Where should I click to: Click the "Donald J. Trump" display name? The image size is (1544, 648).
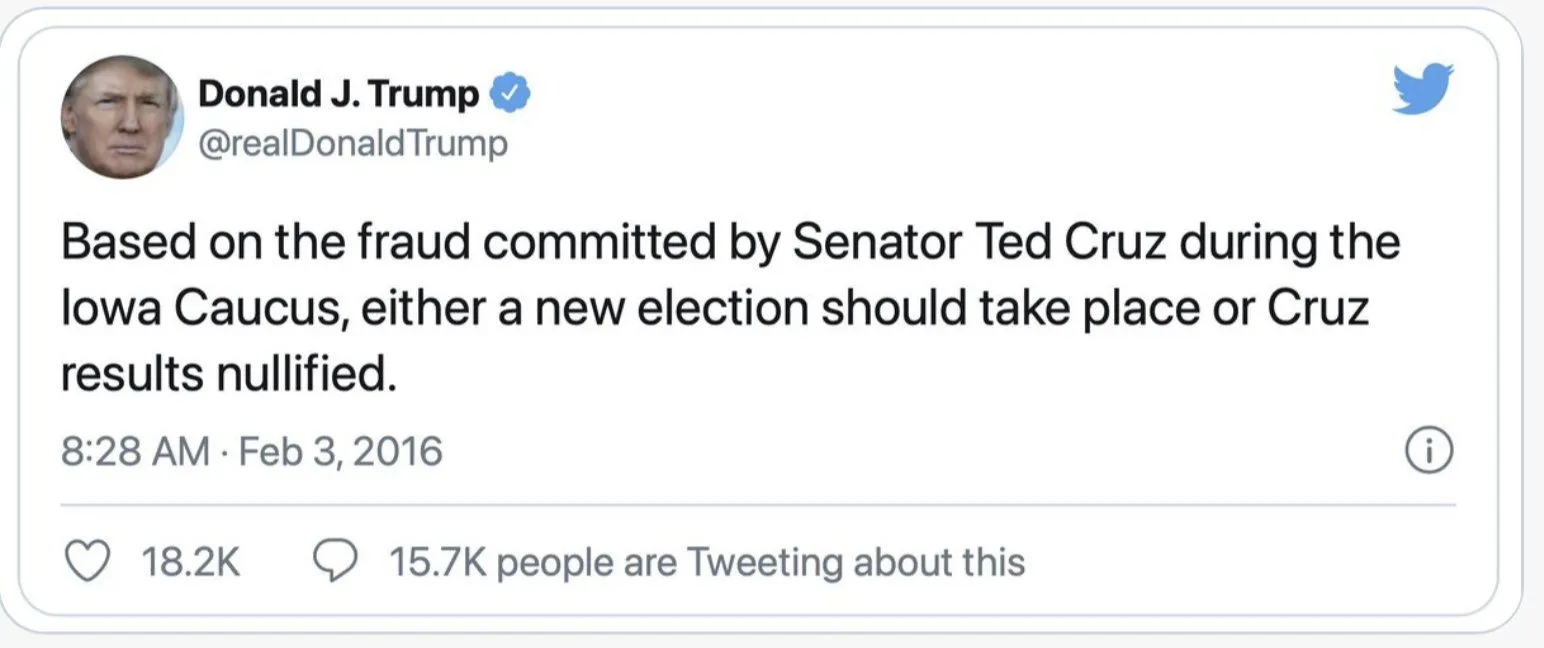[x=339, y=94]
